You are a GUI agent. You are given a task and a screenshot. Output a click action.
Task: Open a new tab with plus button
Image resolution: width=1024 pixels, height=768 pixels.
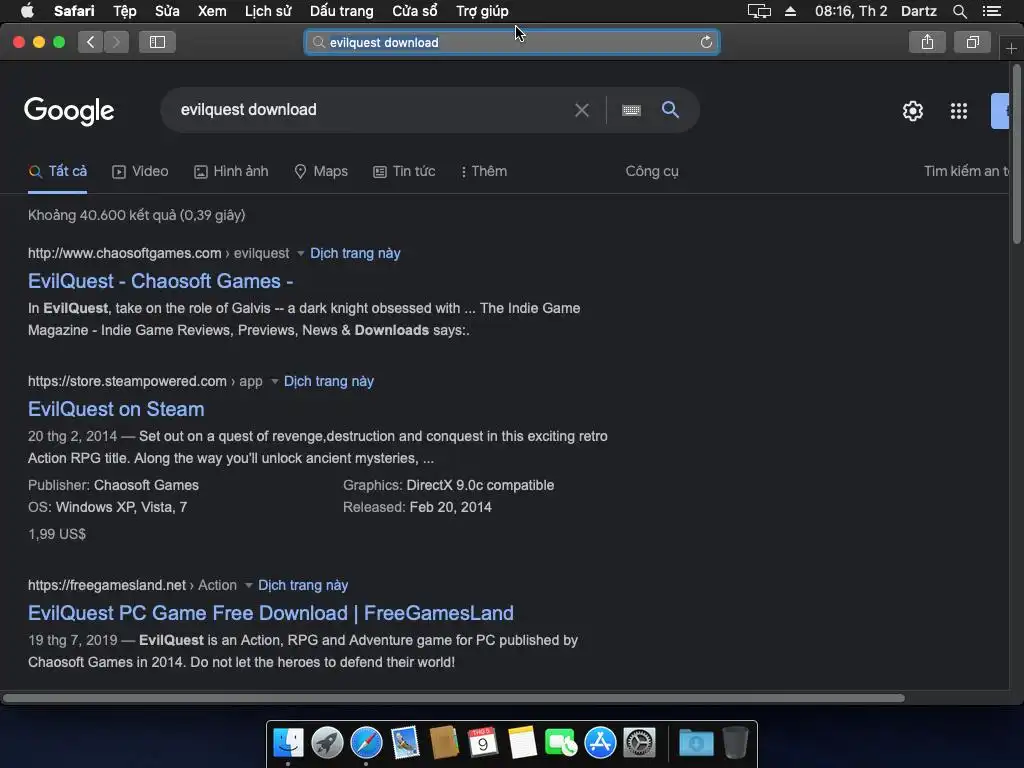click(x=1011, y=48)
